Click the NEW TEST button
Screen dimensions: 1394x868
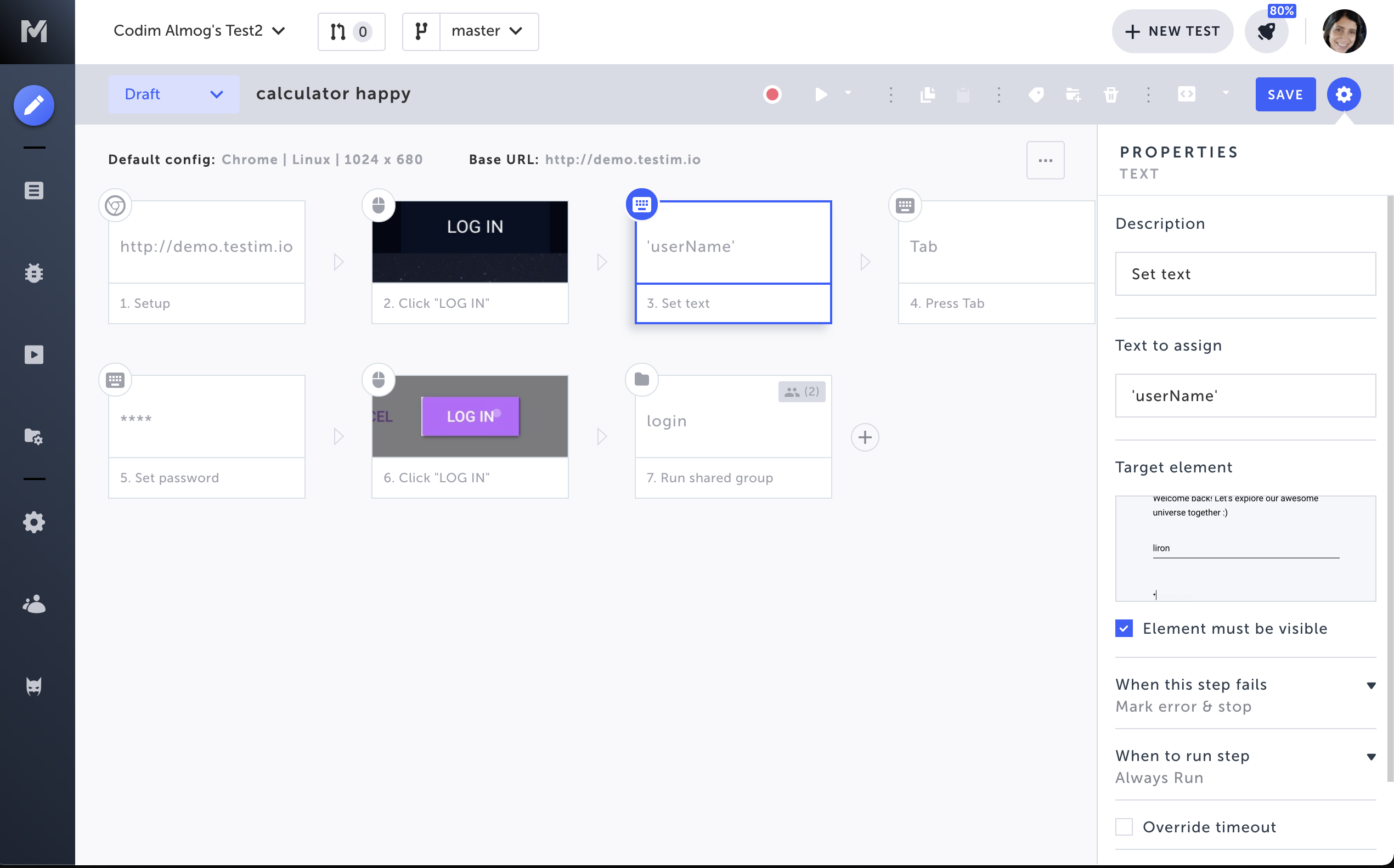click(x=1172, y=31)
